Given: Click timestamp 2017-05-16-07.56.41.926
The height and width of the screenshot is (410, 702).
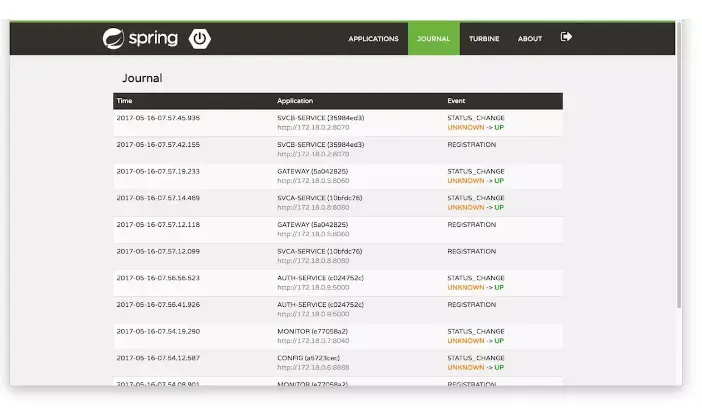Looking at the screenshot, I should pos(158,304).
